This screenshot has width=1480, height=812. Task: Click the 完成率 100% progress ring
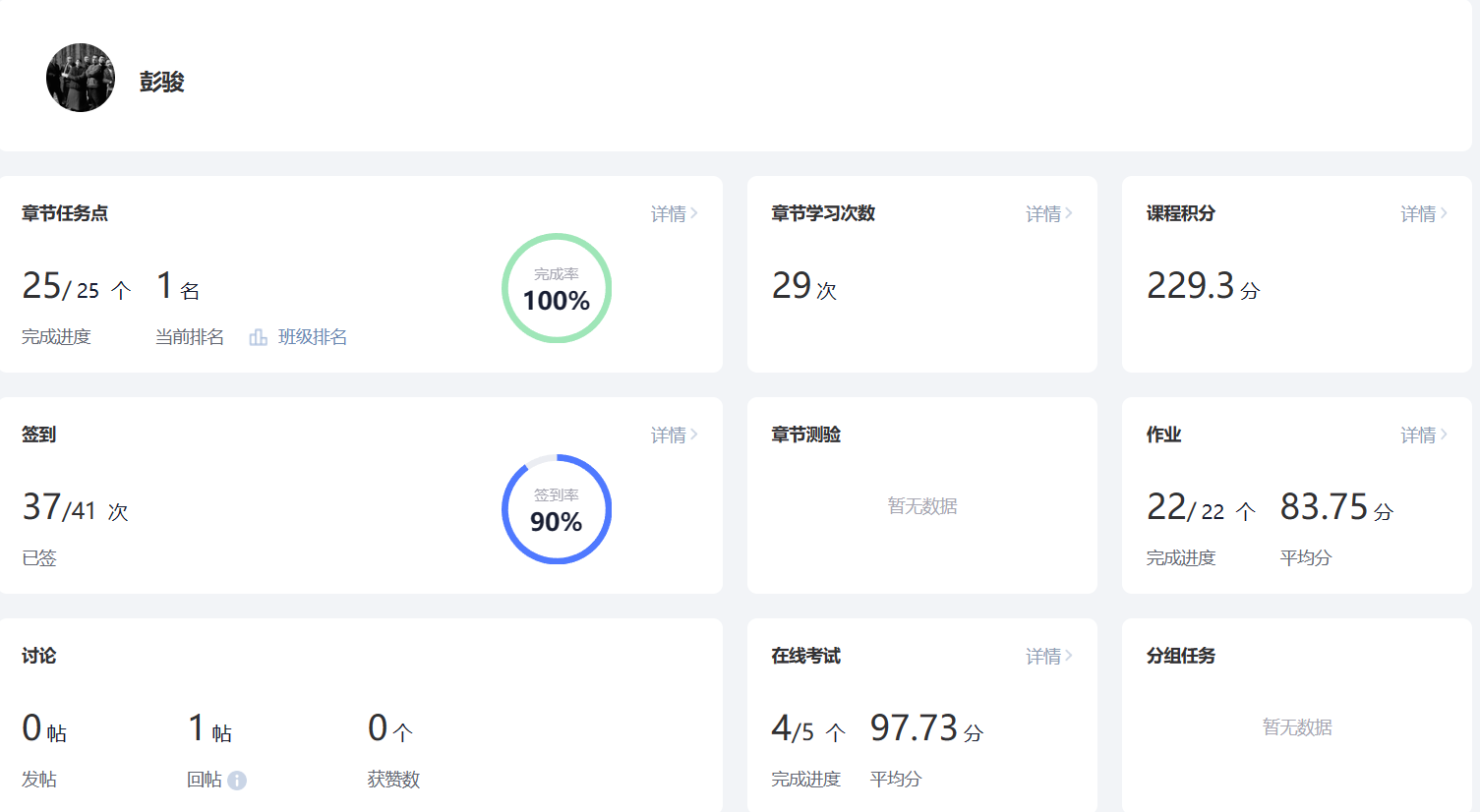click(557, 288)
